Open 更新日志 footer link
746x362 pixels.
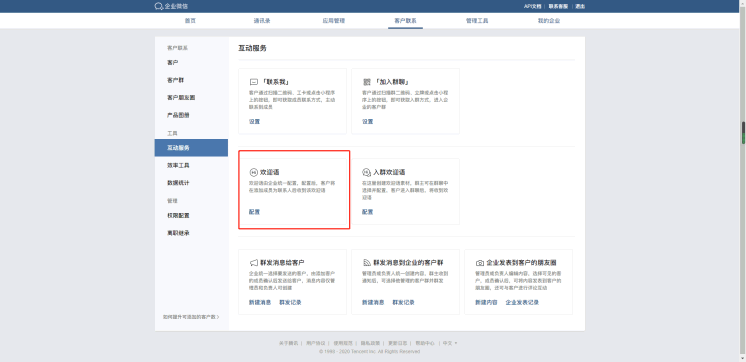pyautogui.click(x=398, y=343)
